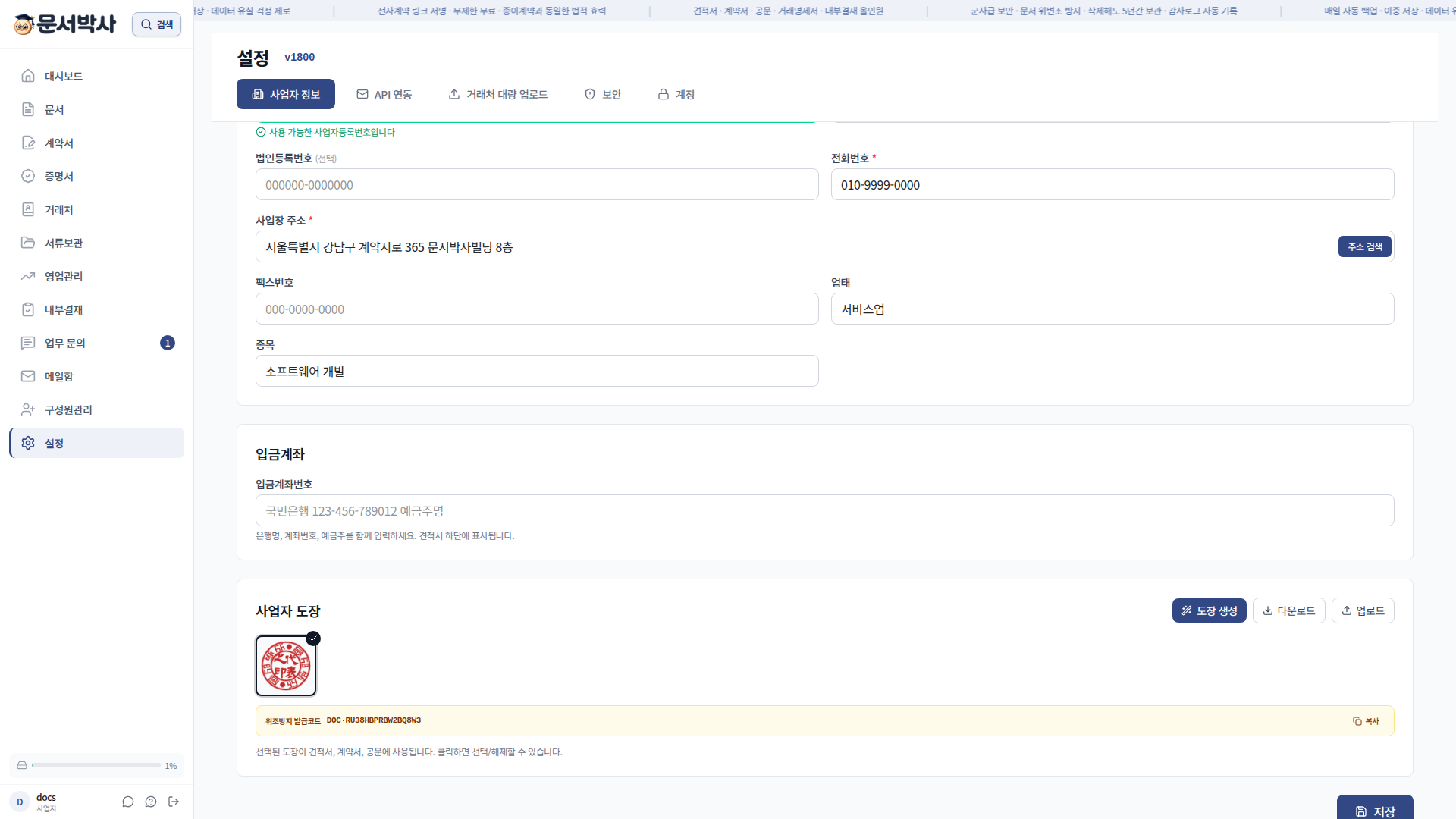Image resolution: width=1456 pixels, height=819 pixels.
Task: Switch to the API 연동 tab
Action: 384,94
